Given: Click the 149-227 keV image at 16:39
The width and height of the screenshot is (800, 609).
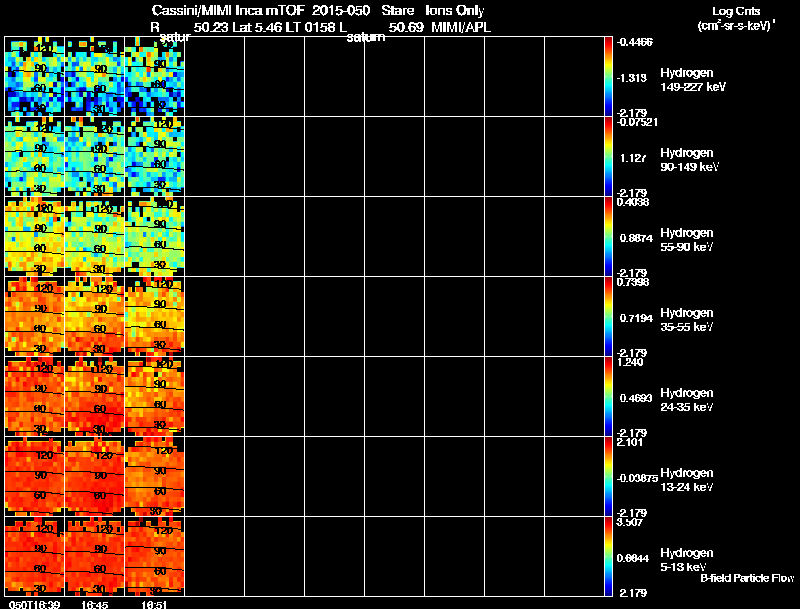Looking at the screenshot, I should pos(34,76).
